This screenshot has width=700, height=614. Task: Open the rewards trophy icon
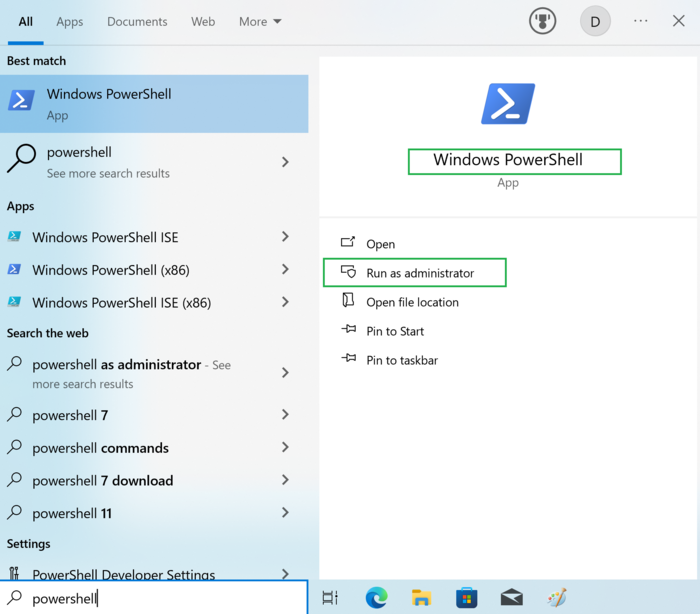click(542, 21)
